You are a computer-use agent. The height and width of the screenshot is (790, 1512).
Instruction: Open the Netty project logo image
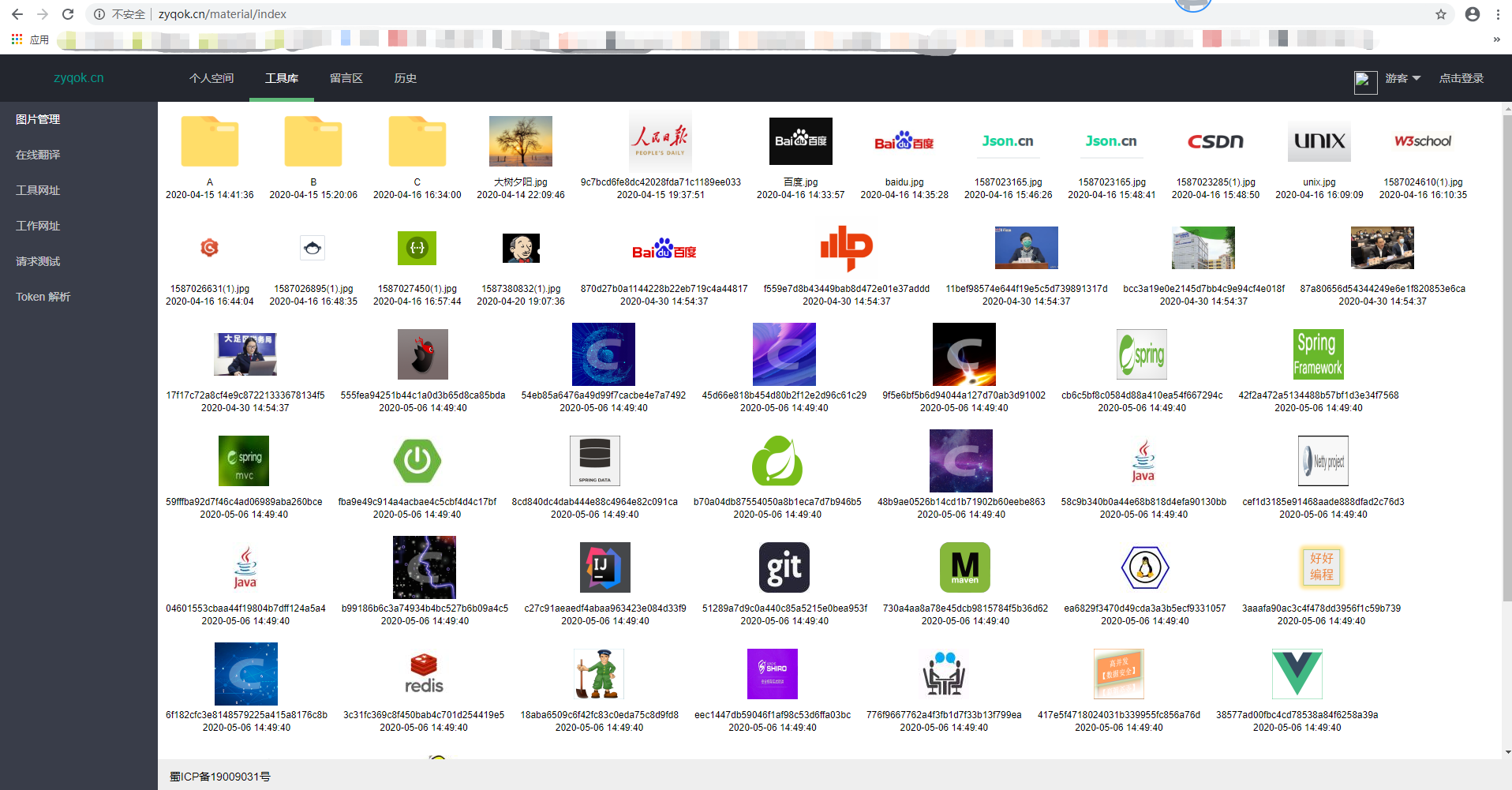pos(1323,461)
